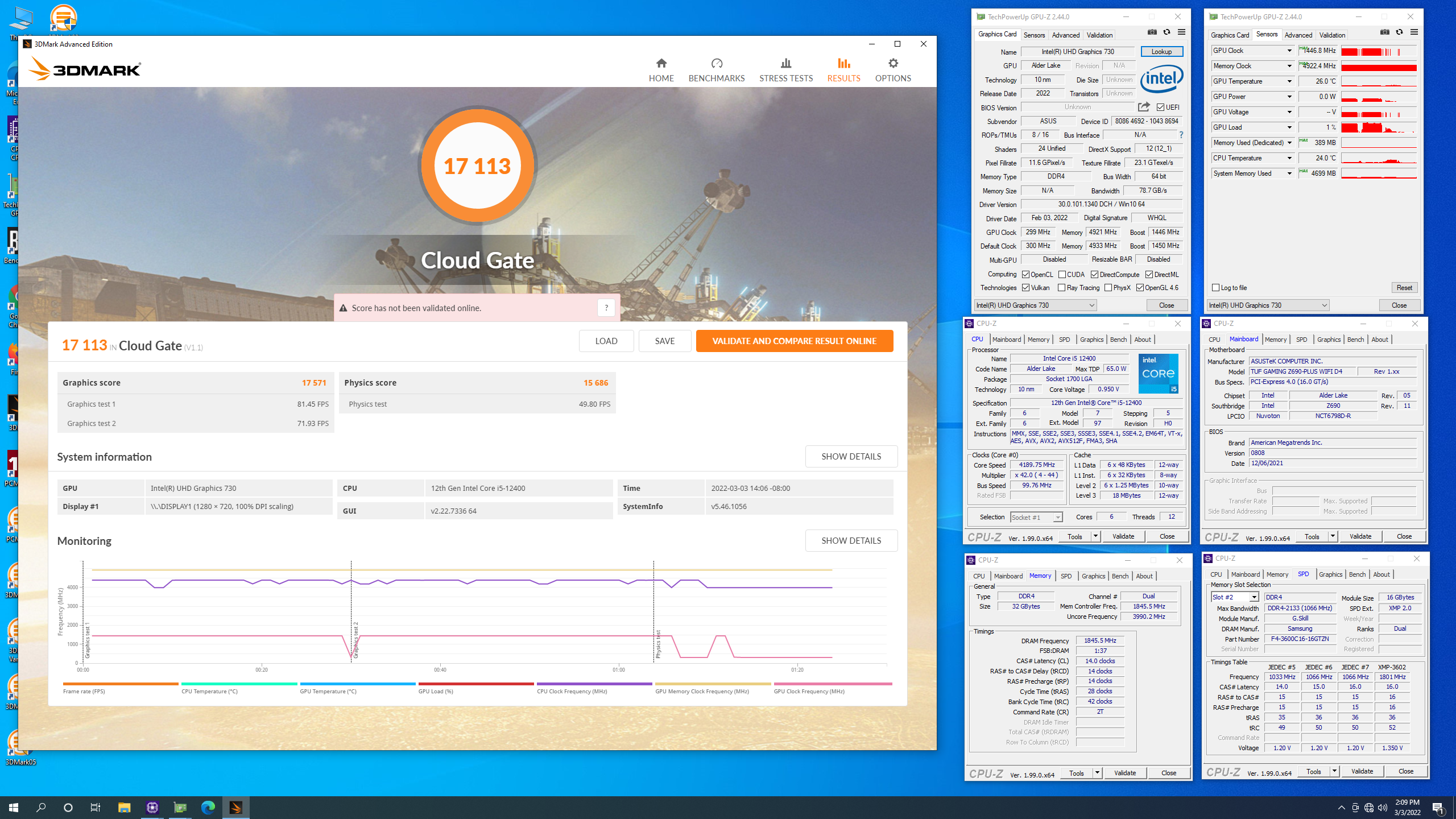This screenshot has height=819, width=1456.
Task: Switch to CPU-Z taskbar icon
Action: [x=152, y=807]
